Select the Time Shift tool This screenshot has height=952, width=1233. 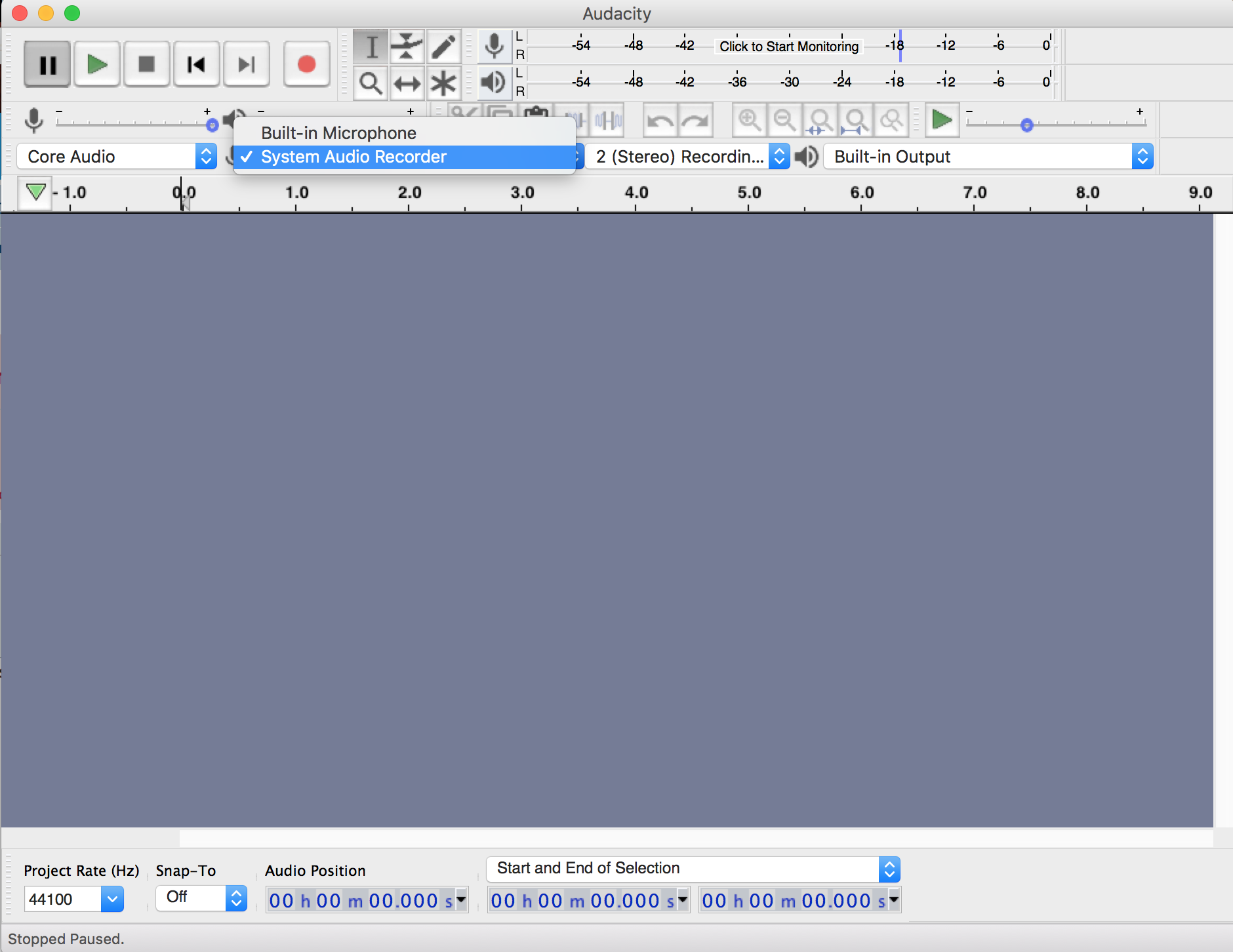(407, 83)
